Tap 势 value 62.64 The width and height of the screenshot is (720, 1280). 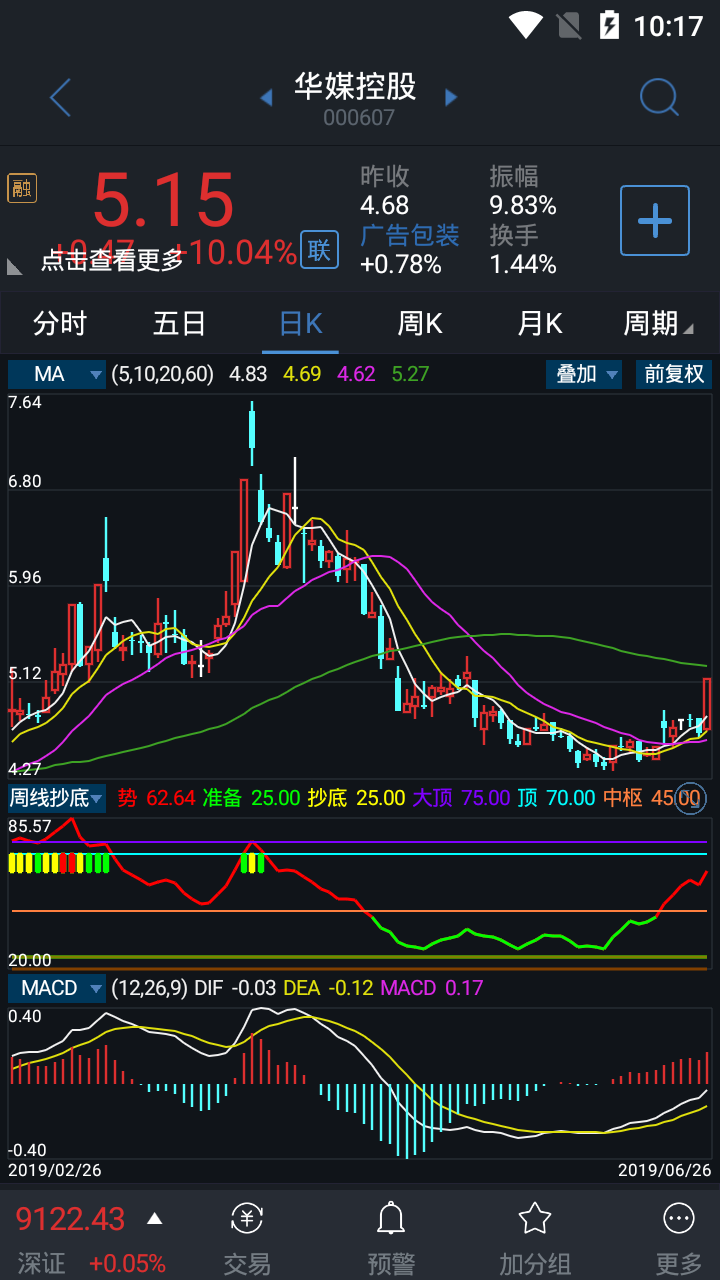point(171,798)
